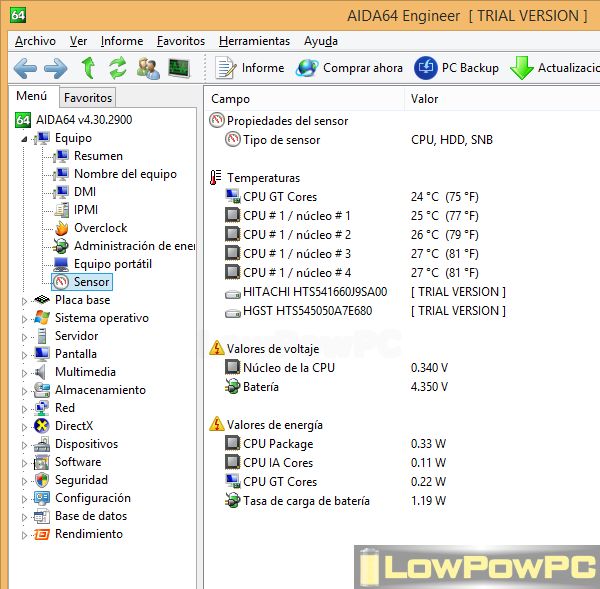Click the forward navigation arrow icon

pyautogui.click(x=56, y=68)
